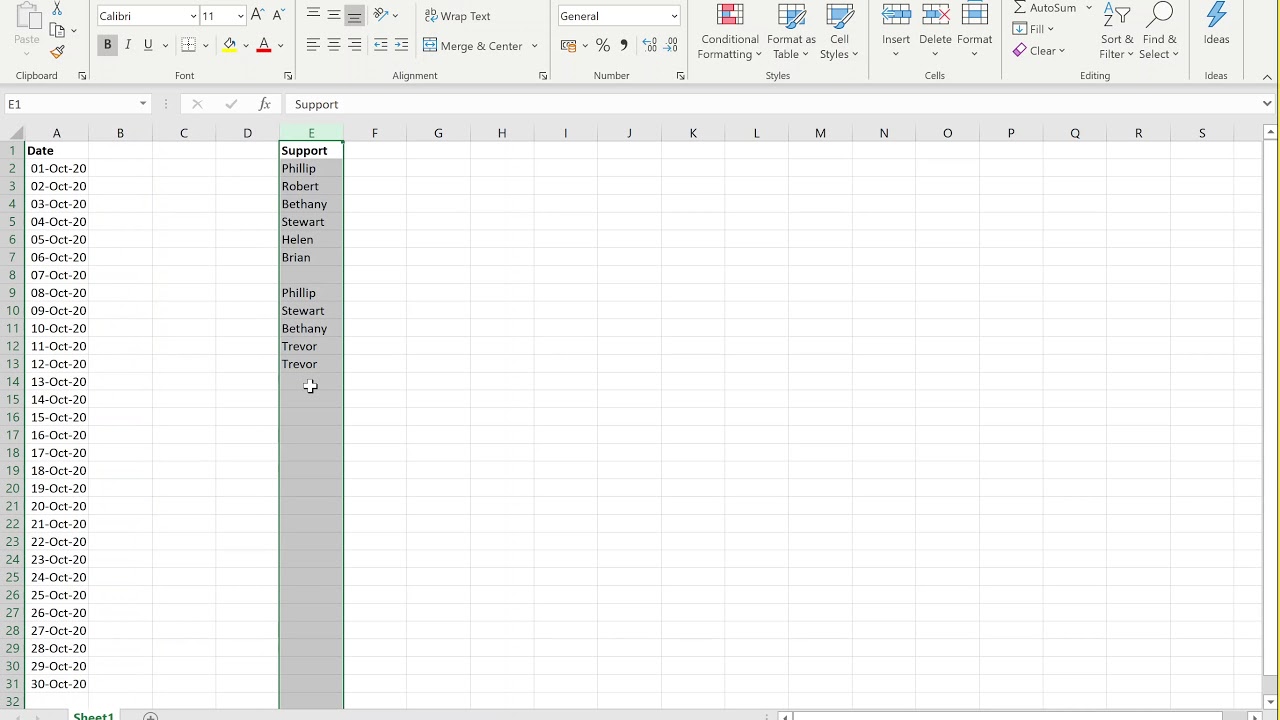Toggle Bold formatting

[107, 45]
